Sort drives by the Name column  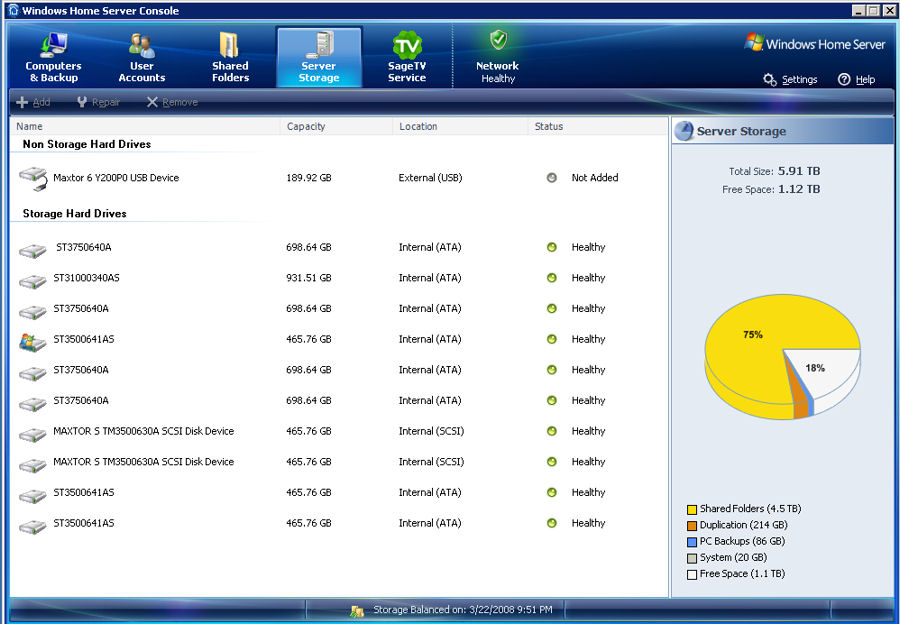coord(145,126)
